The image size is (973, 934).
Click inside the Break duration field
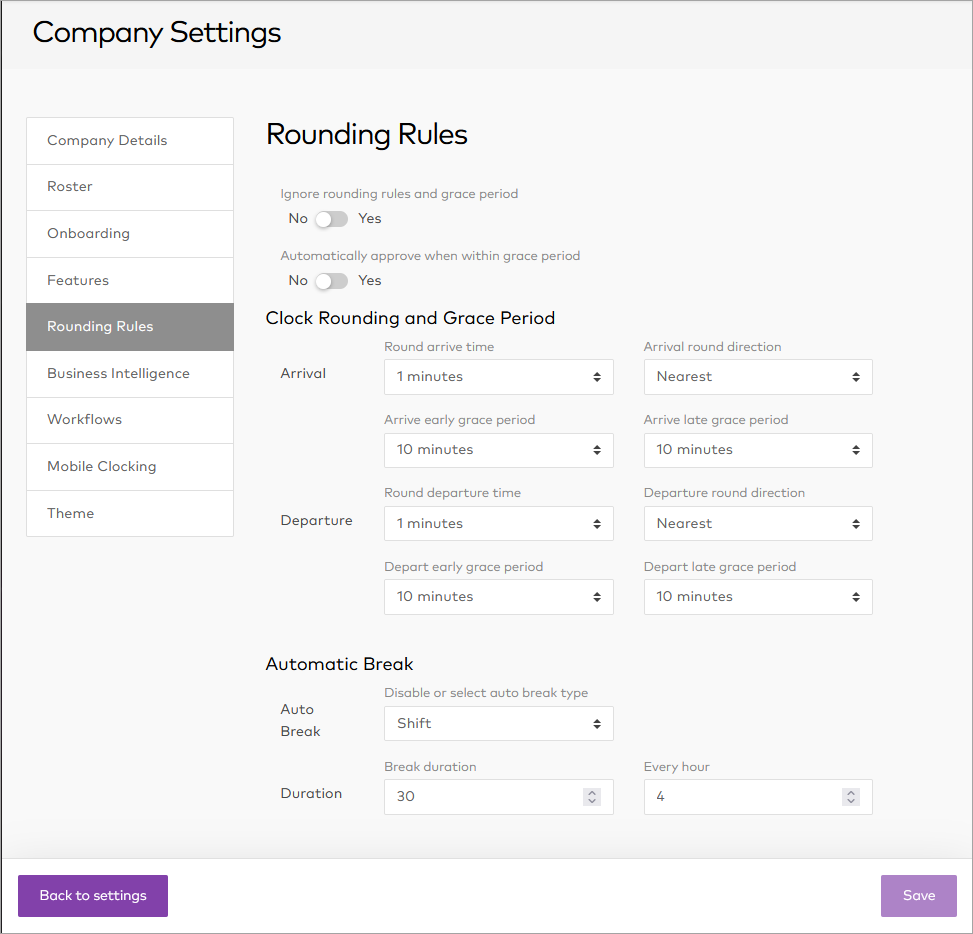[x=480, y=797]
